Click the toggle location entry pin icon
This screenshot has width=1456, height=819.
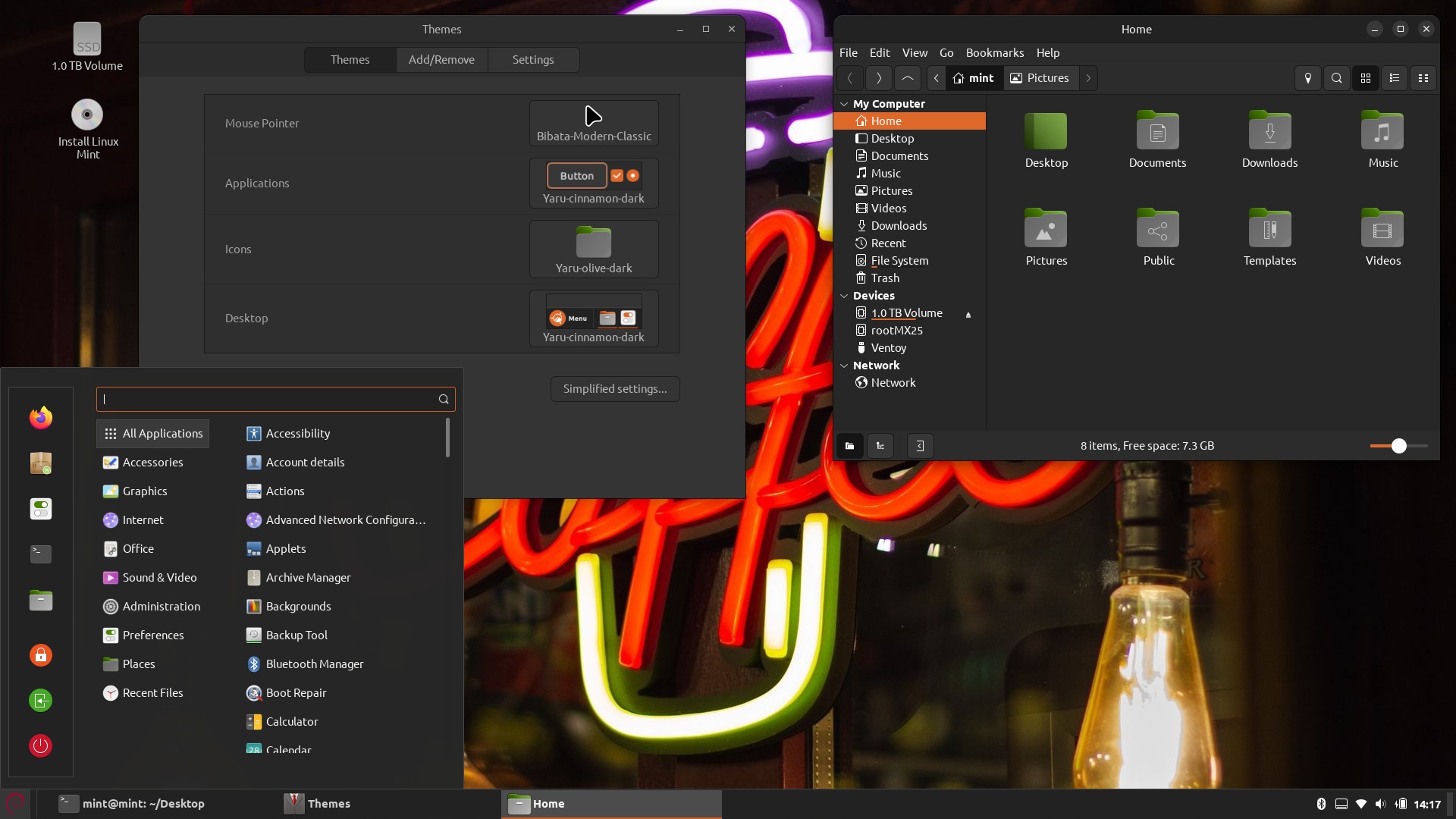coord(1307,78)
